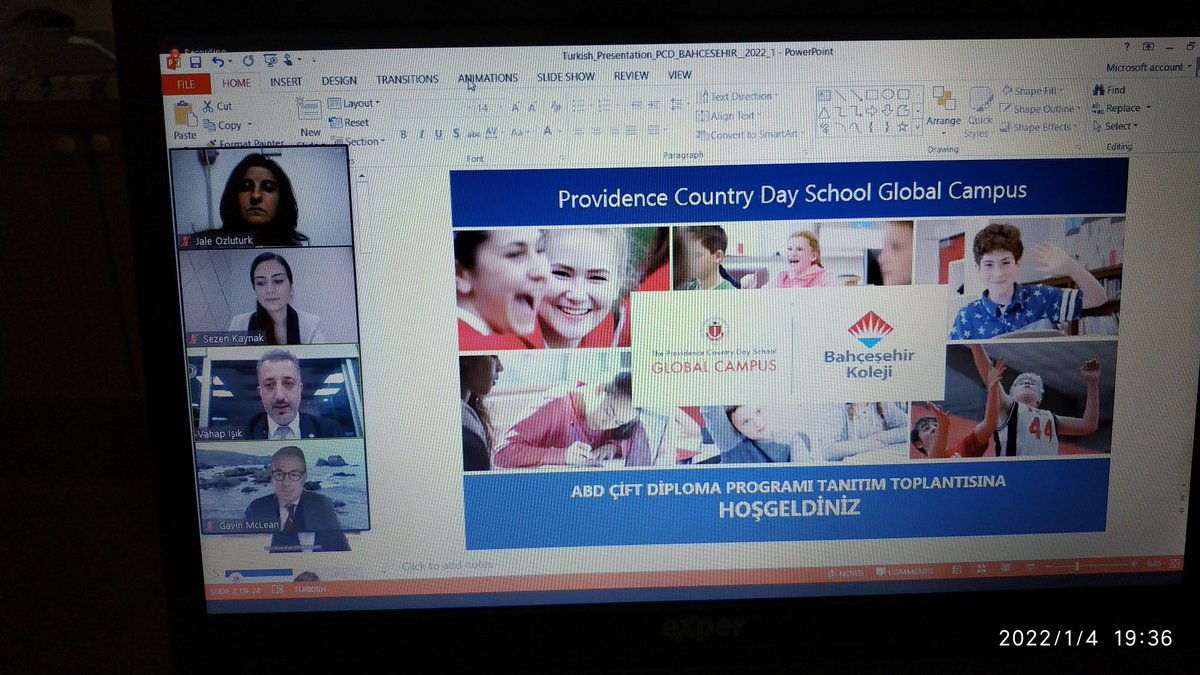This screenshot has width=1200, height=675.
Task: Select text box shape in gallery
Action: point(824,95)
